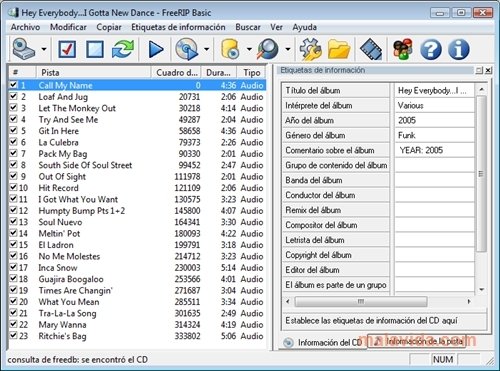Sort by the Pista column header
500x371 pixels.
click(93, 72)
